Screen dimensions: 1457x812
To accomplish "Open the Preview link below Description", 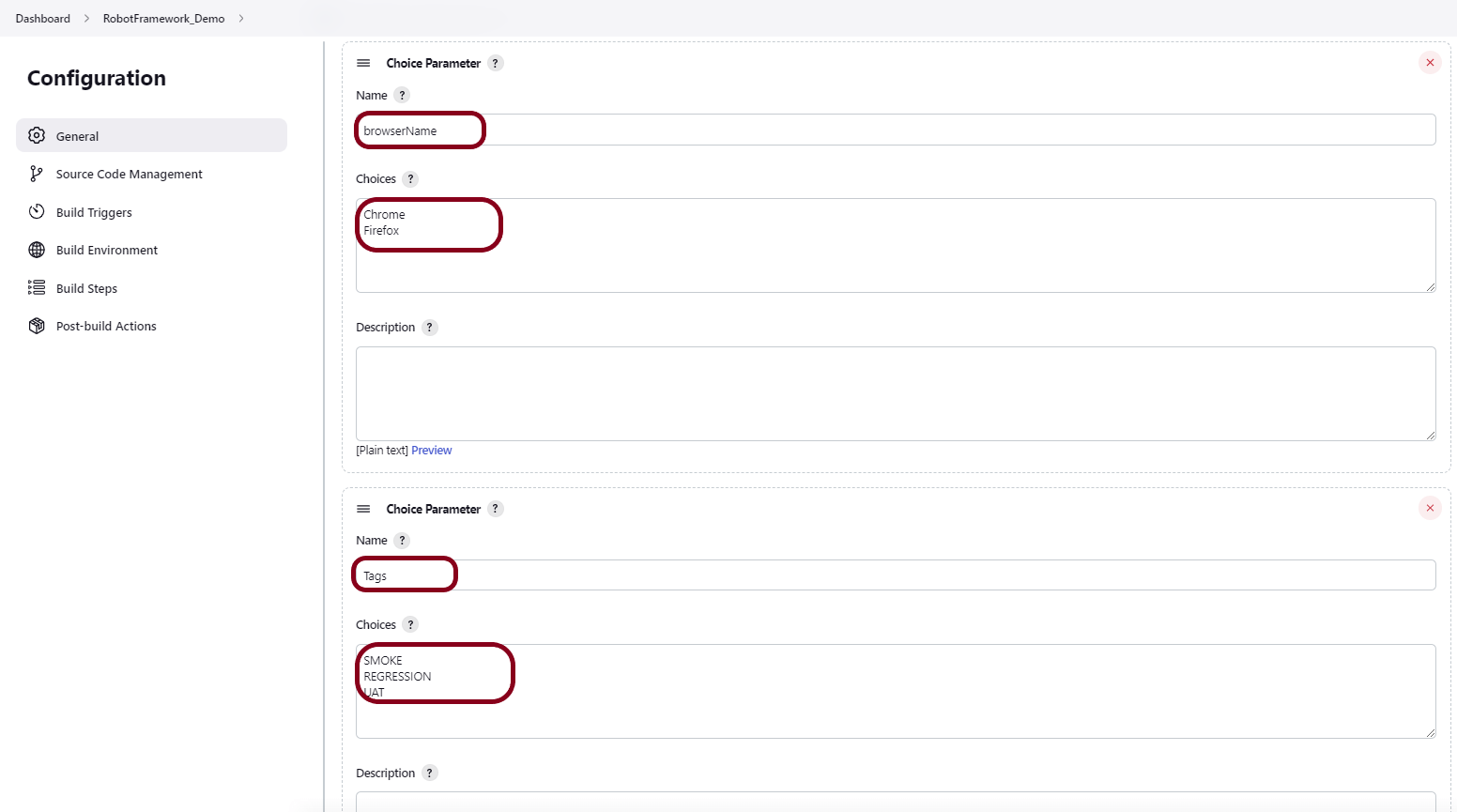I will (x=431, y=450).
